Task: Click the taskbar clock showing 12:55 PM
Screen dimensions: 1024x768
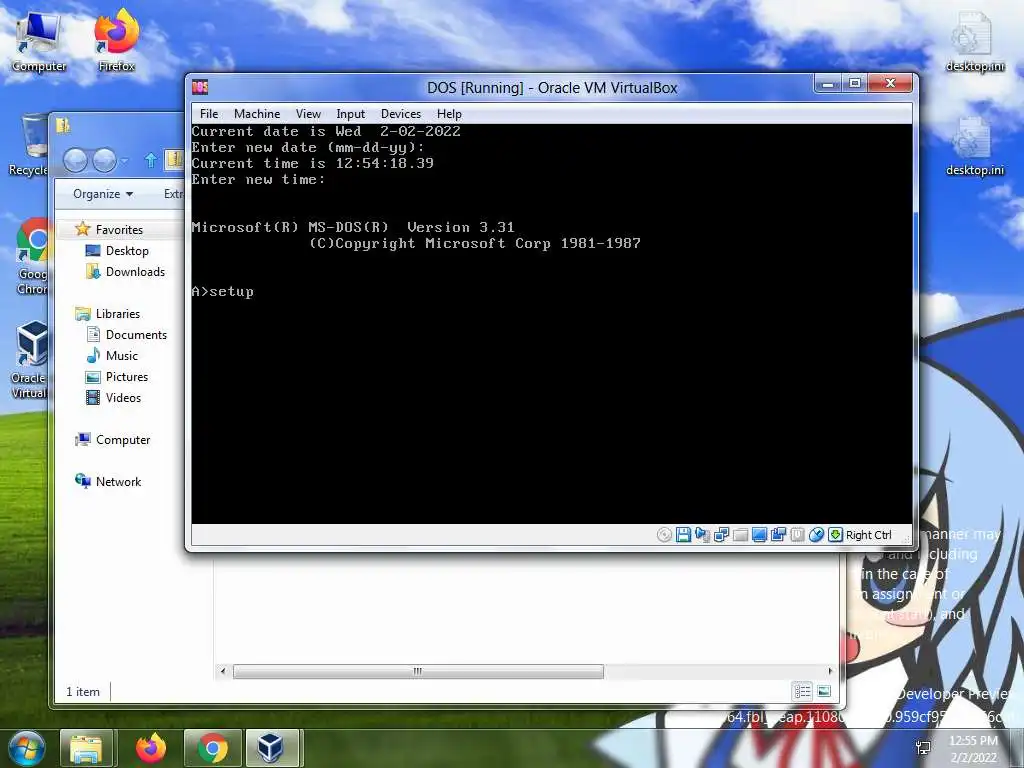Action: coord(973,749)
